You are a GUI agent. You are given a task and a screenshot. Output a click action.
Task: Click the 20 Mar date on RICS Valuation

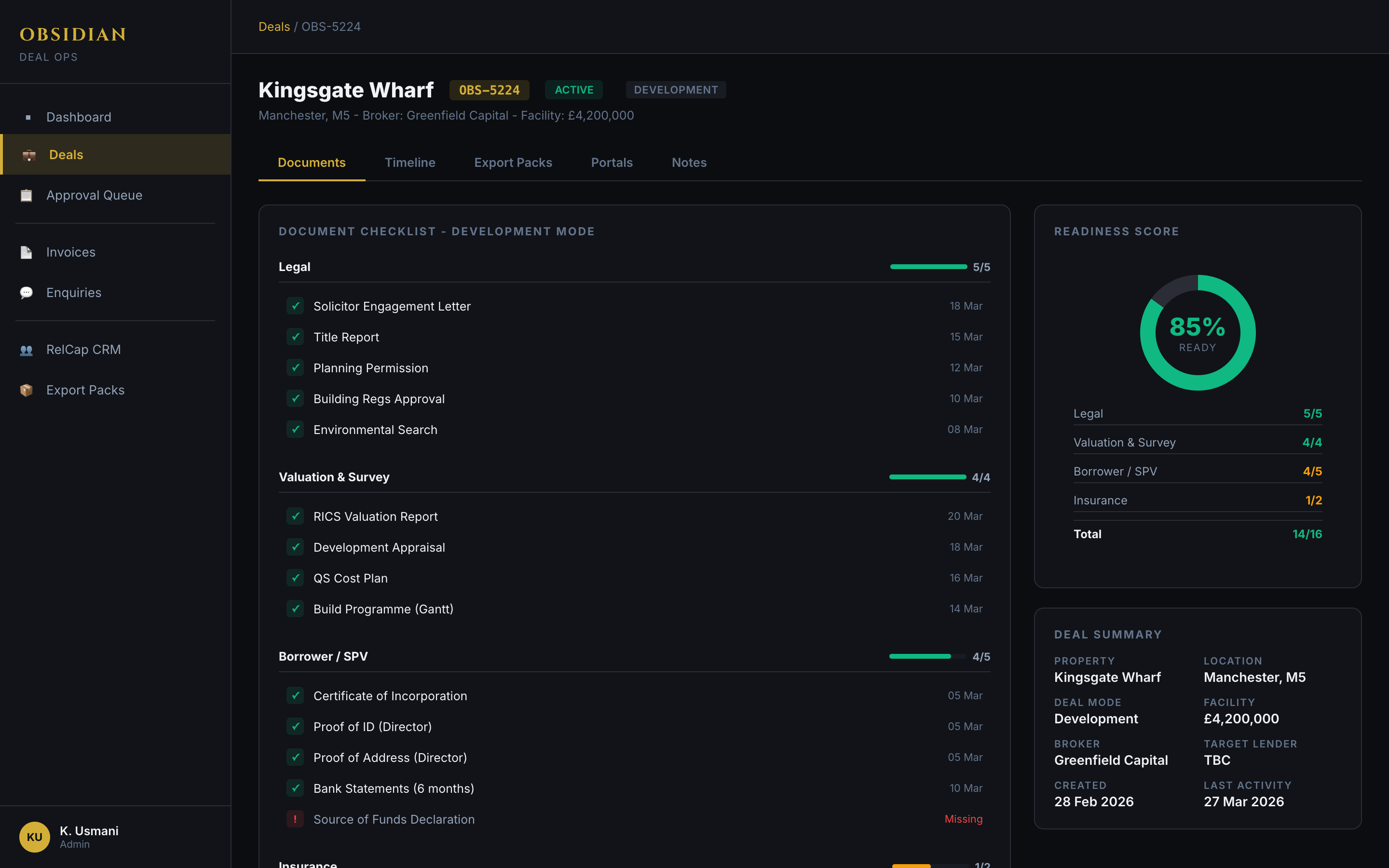(965, 516)
